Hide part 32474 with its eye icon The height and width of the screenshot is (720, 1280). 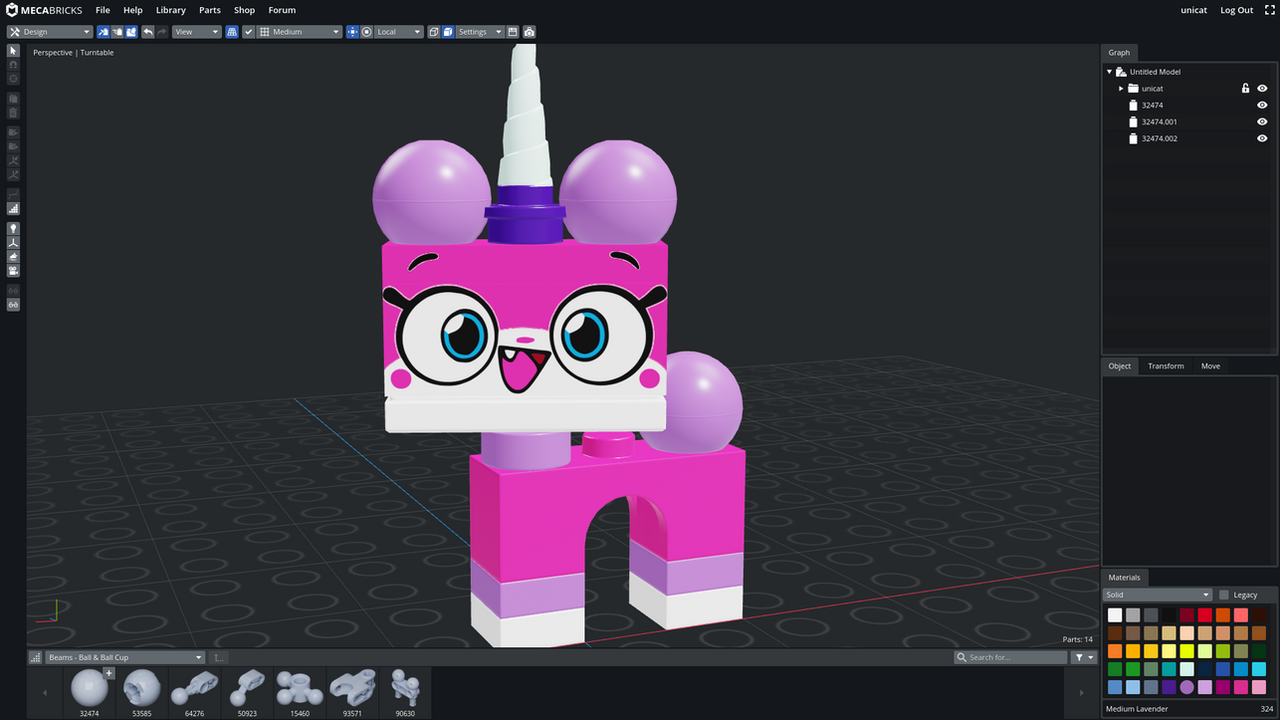click(1262, 105)
